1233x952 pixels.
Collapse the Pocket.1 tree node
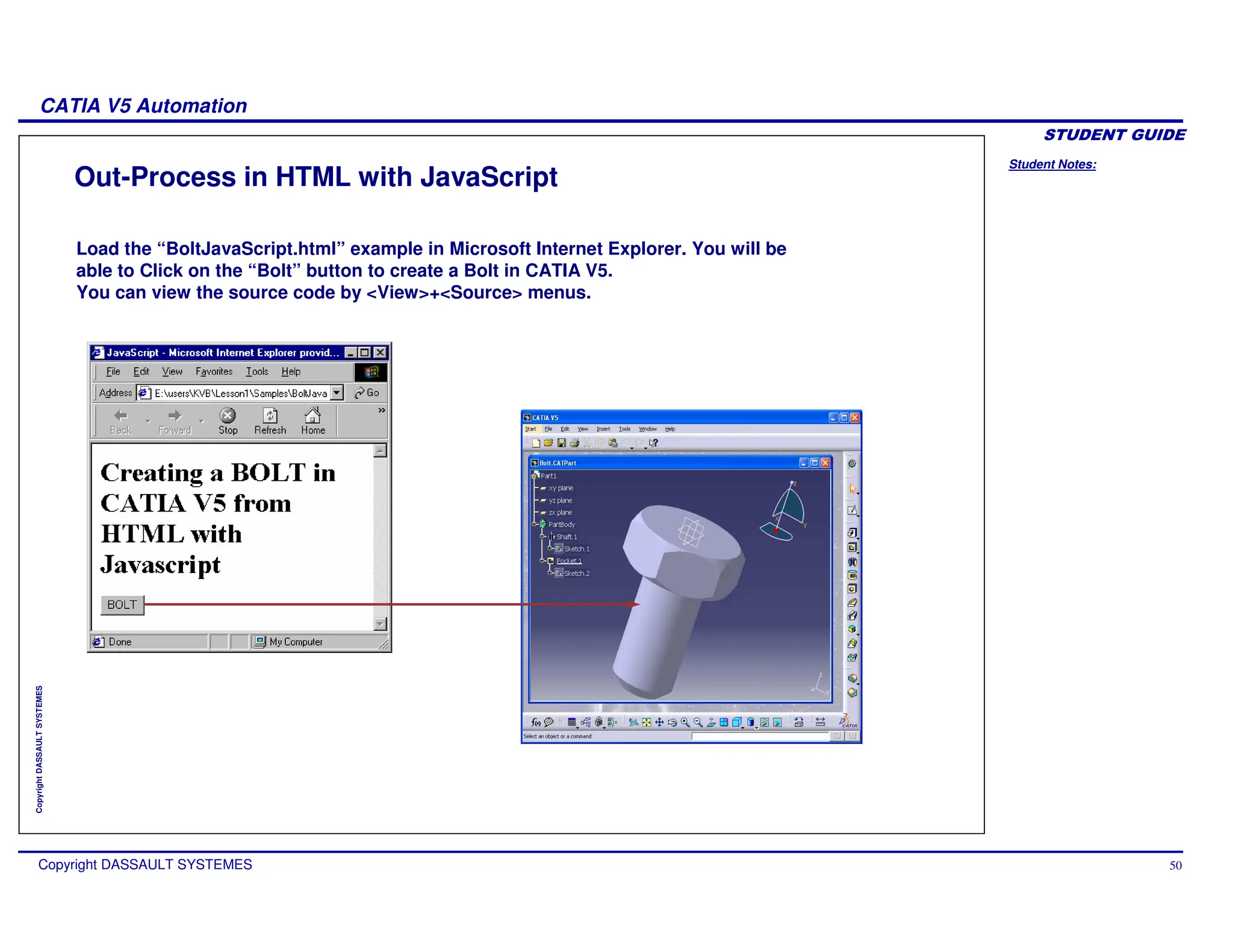click(x=542, y=560)
